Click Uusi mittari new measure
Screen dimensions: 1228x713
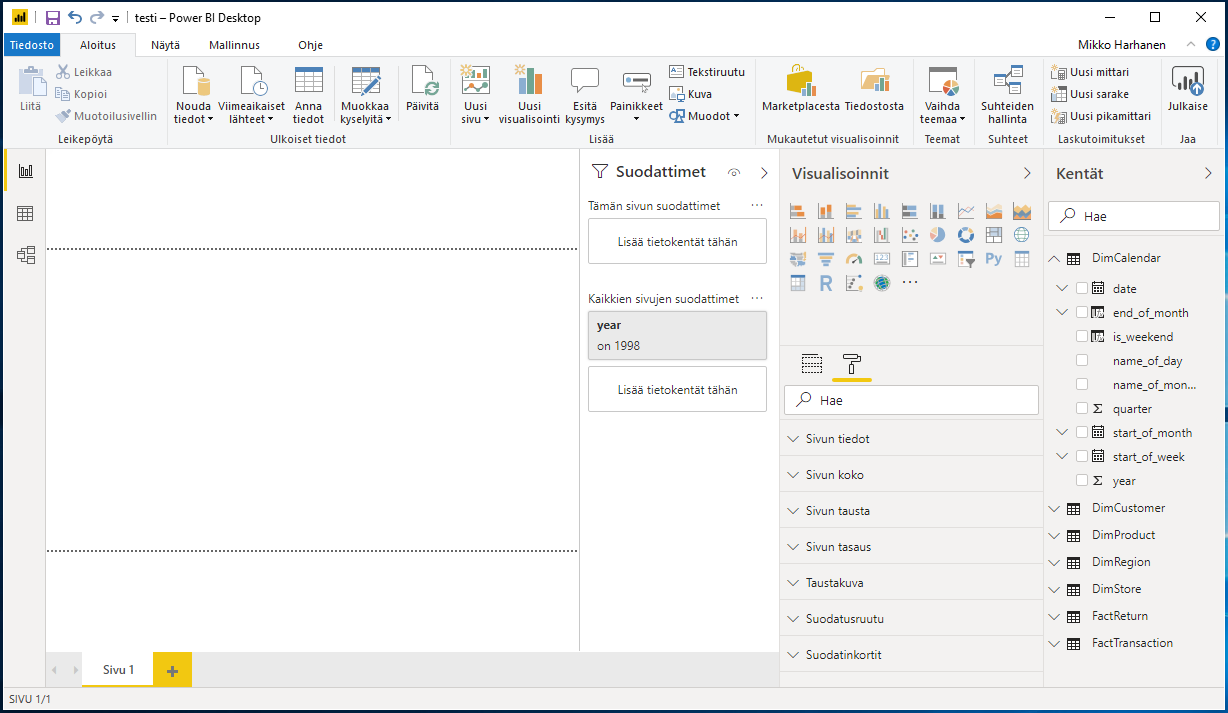[1091, 72]
